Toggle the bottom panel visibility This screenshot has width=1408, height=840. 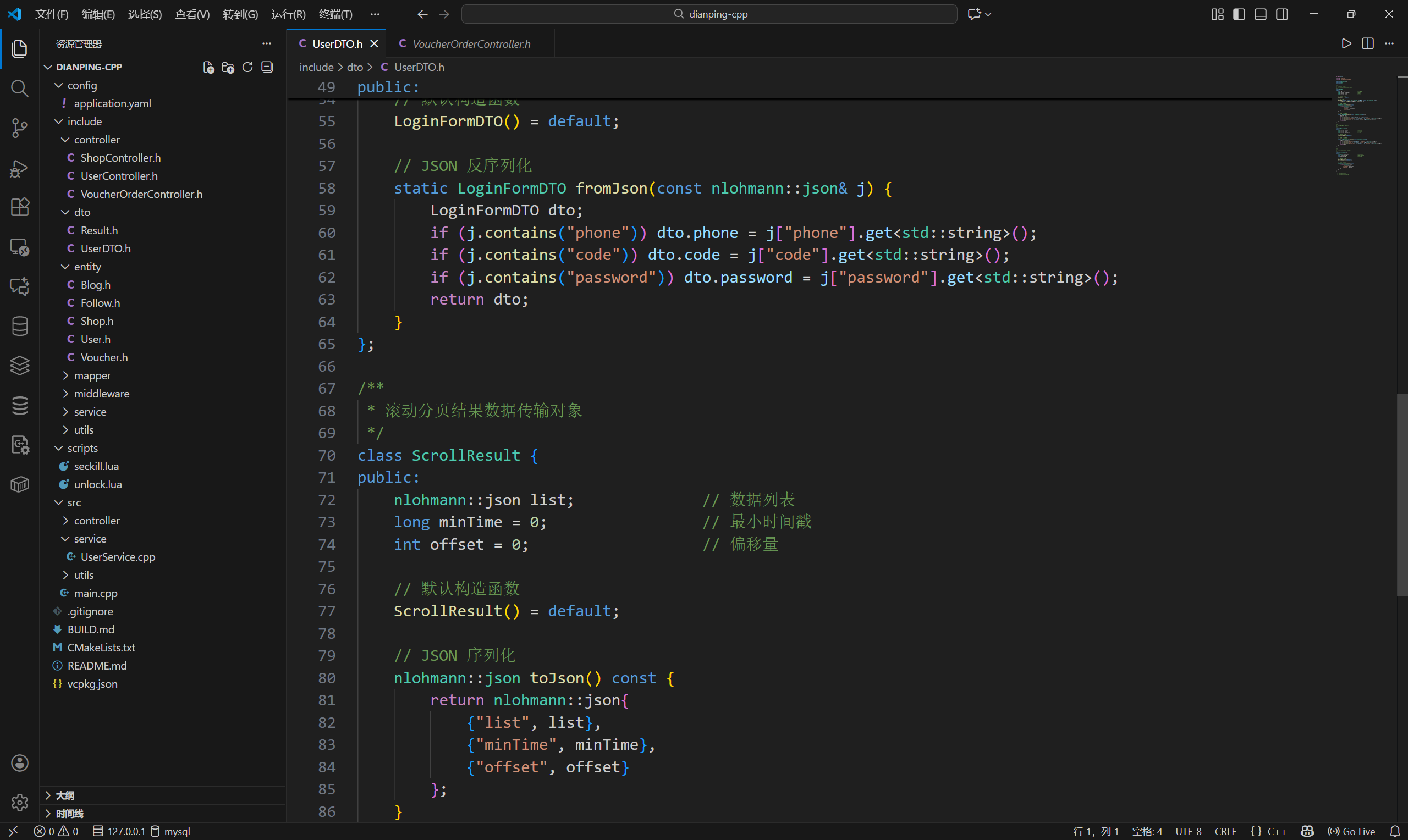tap(1260, 14)
